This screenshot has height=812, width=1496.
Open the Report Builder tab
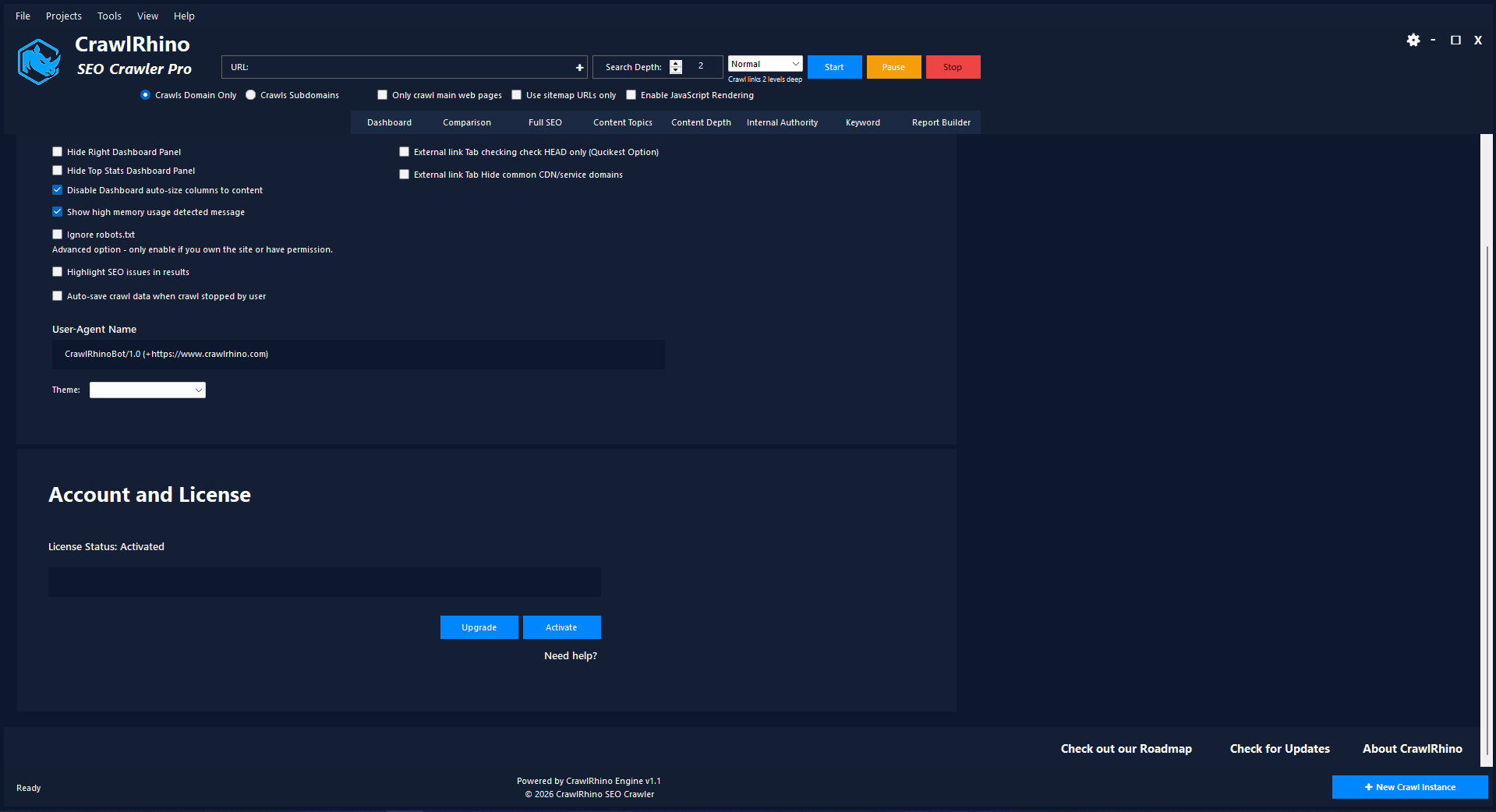click(x=941, y=122)
